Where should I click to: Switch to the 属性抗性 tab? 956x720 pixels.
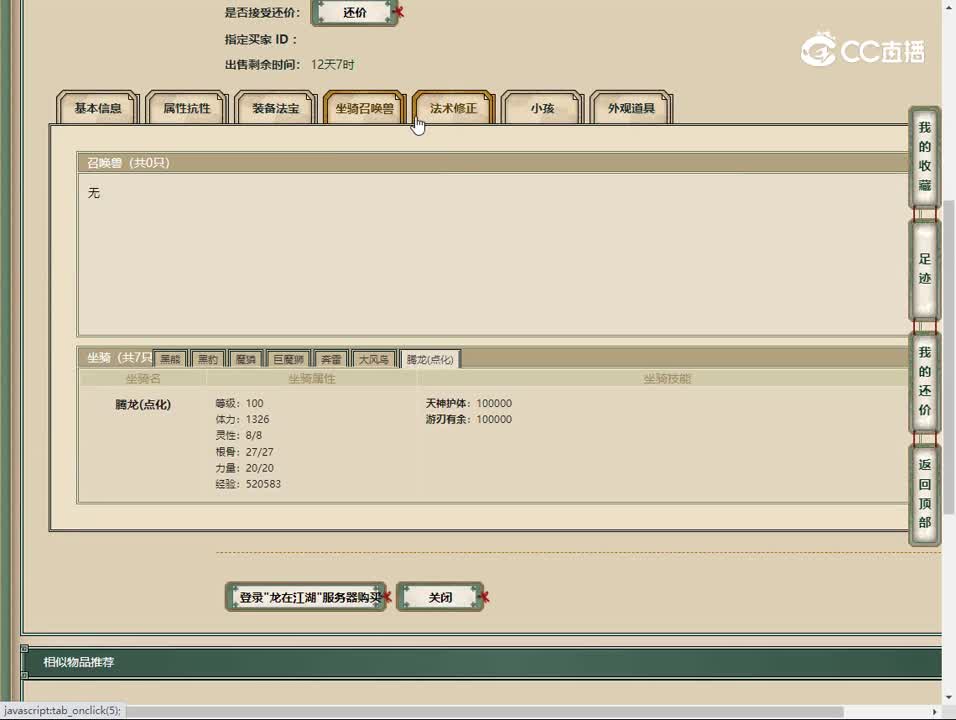point(187,108)
